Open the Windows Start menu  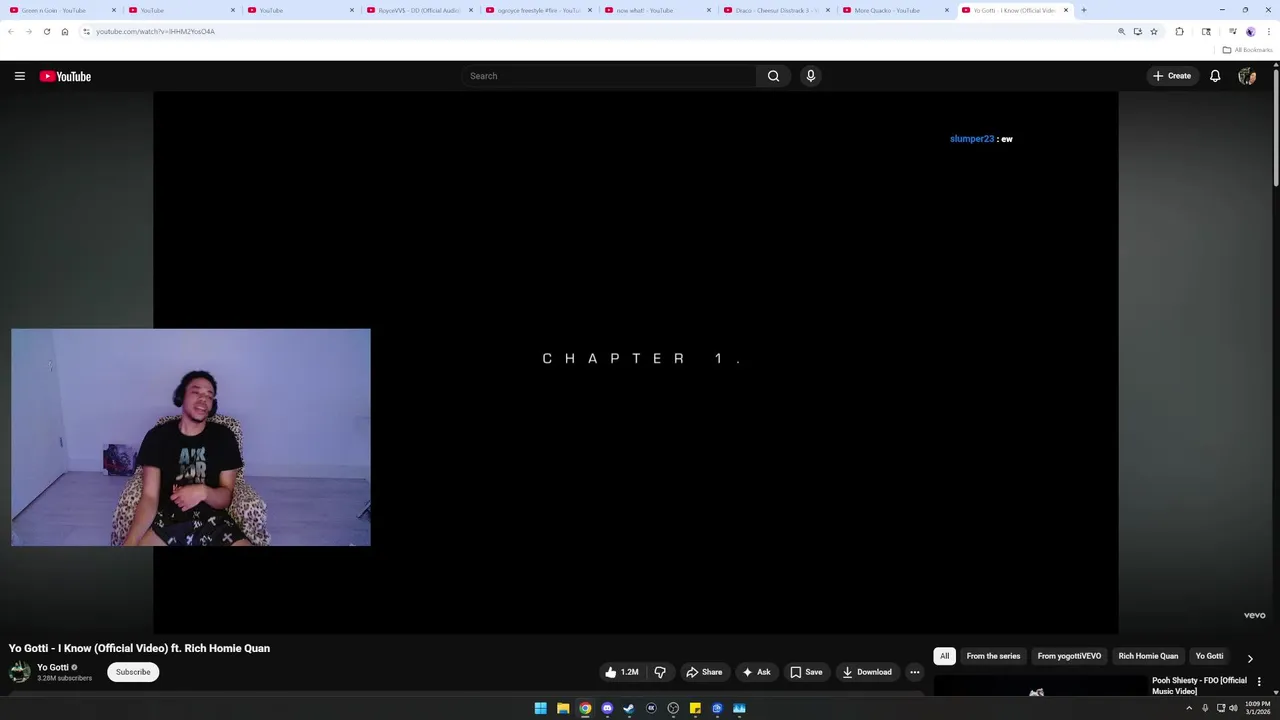click(x=540, y=708)
